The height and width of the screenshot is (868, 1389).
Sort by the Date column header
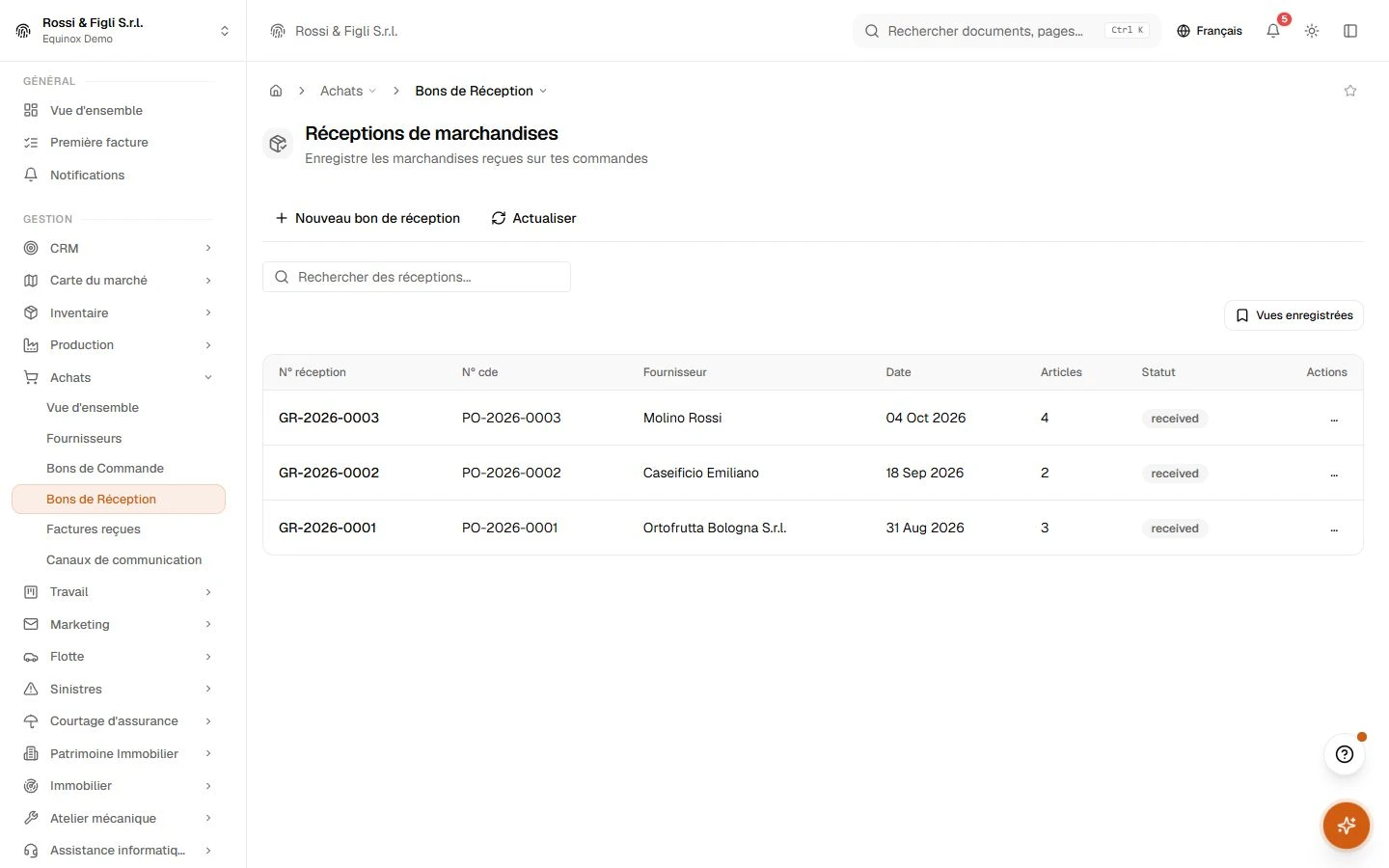[898, 372]
